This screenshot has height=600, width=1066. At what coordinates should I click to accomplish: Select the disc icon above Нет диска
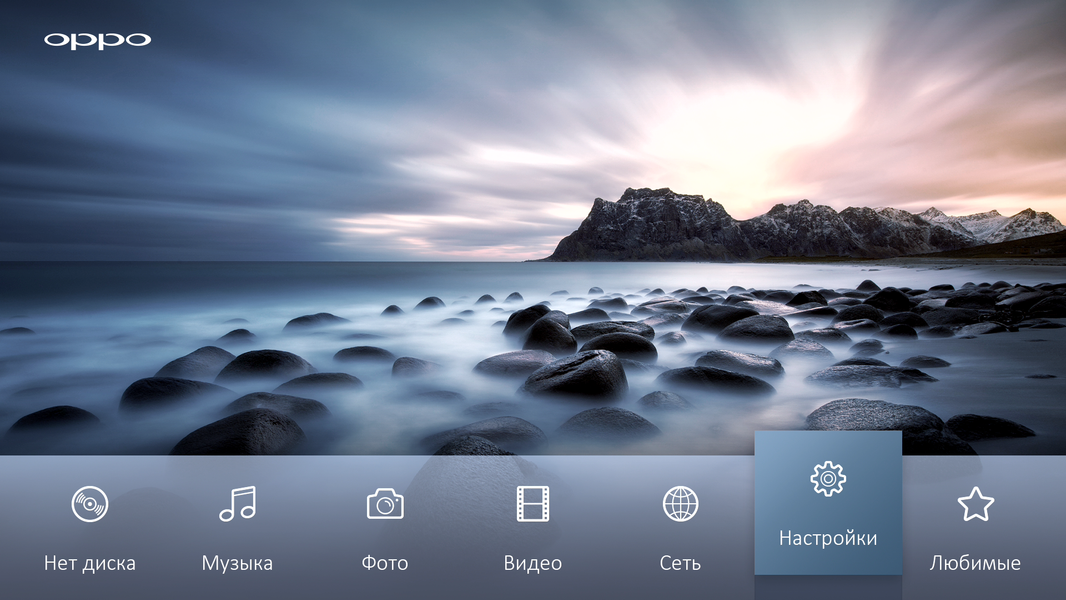pyautogui.click(x=90, y=504)
